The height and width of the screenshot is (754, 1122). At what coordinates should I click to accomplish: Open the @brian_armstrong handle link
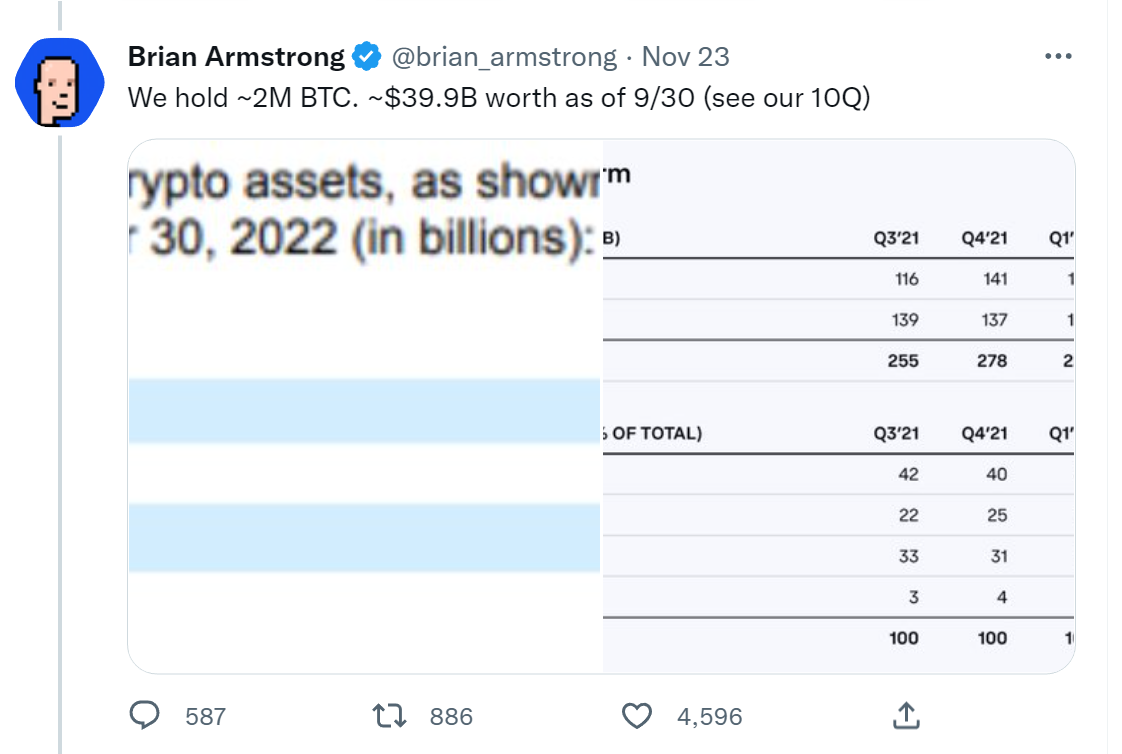(x=504, y=57)
